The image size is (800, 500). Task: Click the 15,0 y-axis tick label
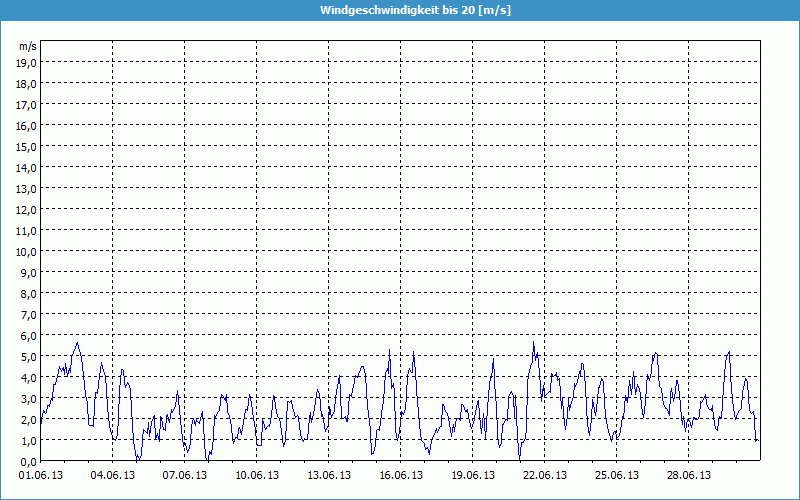click(27, 147)
